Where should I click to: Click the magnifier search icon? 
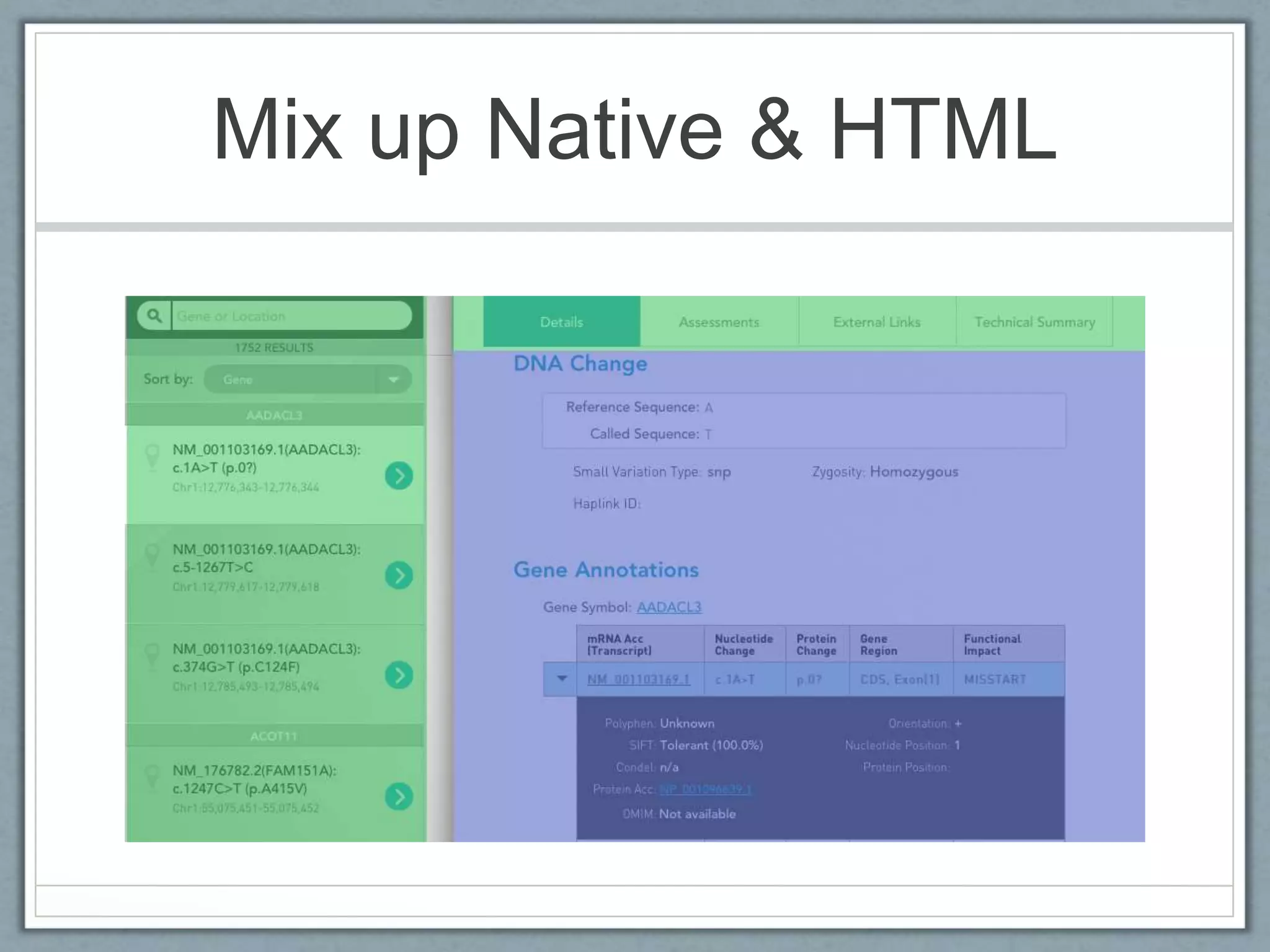click(x=154, y=316)
